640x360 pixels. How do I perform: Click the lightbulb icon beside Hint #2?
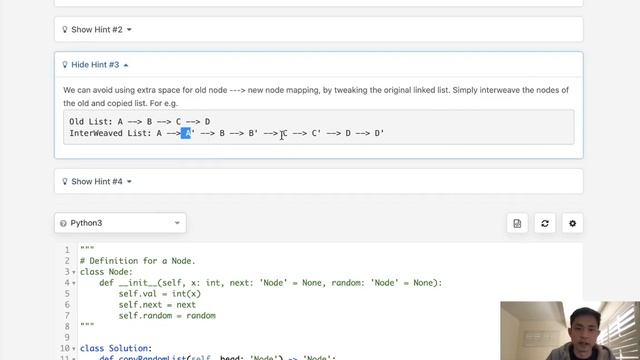click(64, 29)
